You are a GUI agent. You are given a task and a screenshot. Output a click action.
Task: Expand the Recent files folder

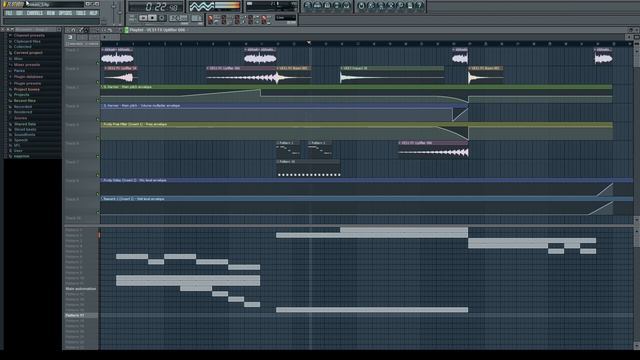(x=24, y=100)
